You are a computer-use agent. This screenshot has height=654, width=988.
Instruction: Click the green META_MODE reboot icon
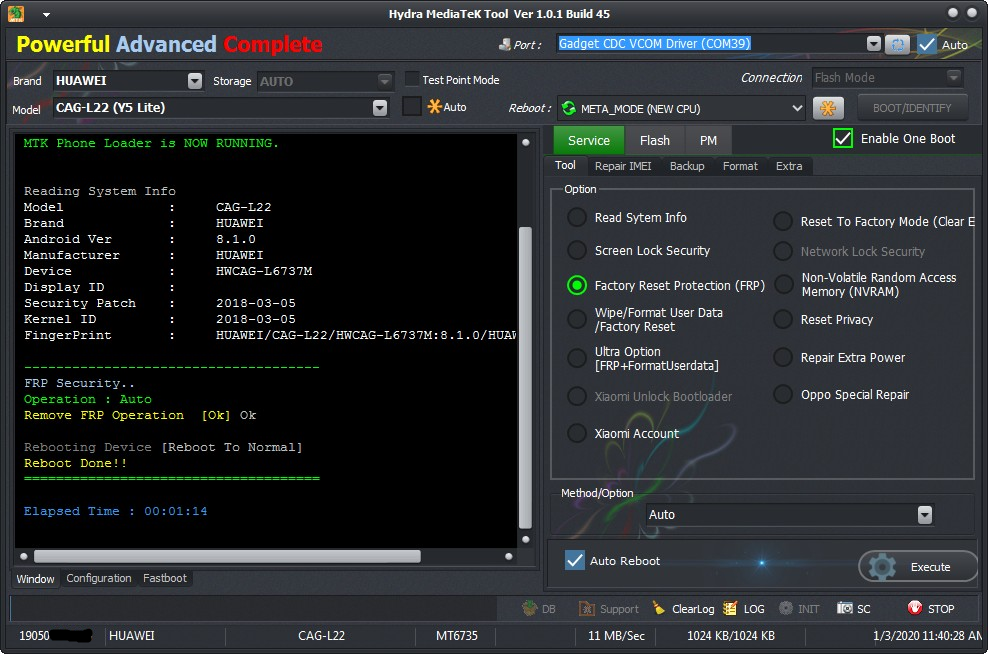(x=568, y=108)
